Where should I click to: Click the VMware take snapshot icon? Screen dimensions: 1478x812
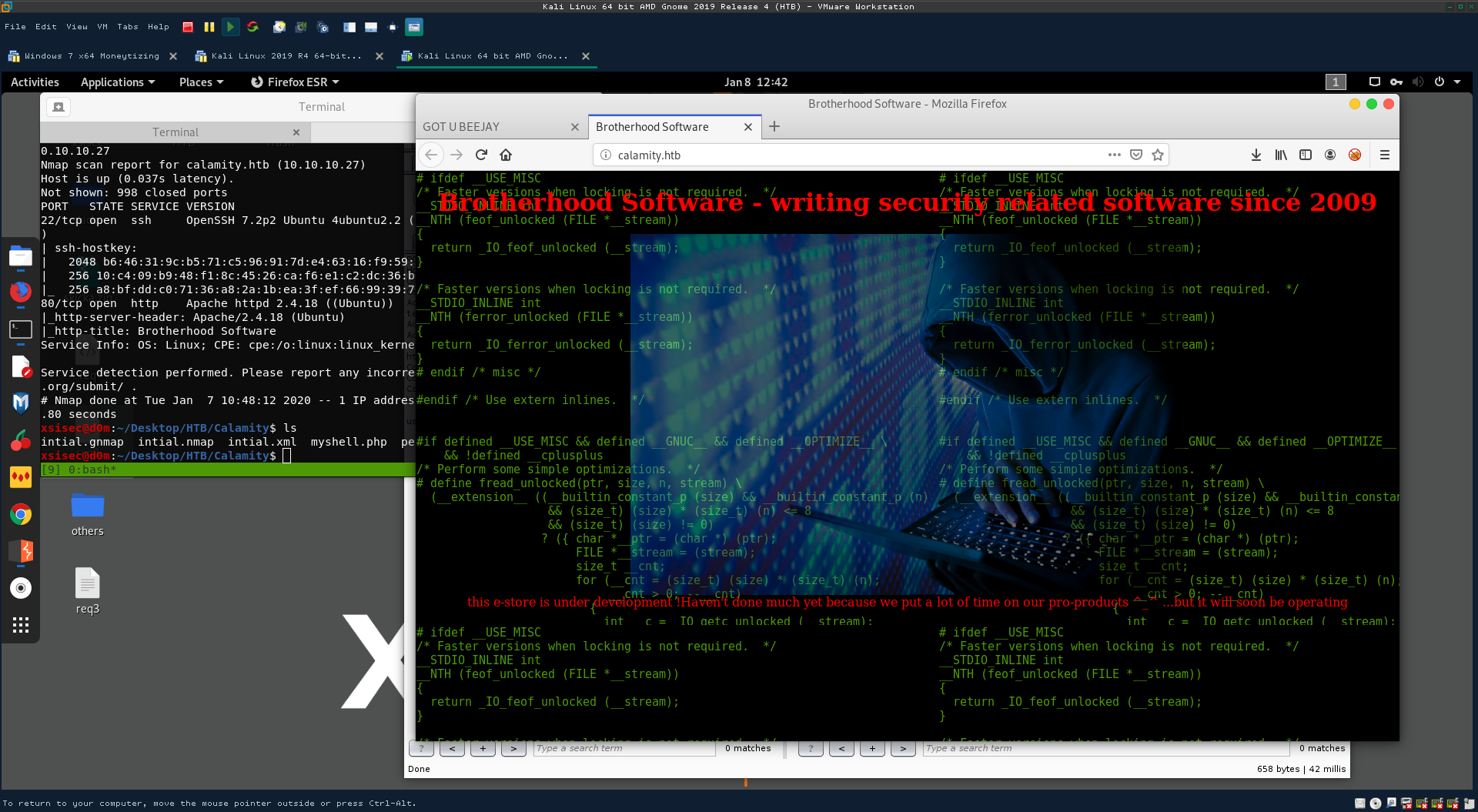point(279,27)
